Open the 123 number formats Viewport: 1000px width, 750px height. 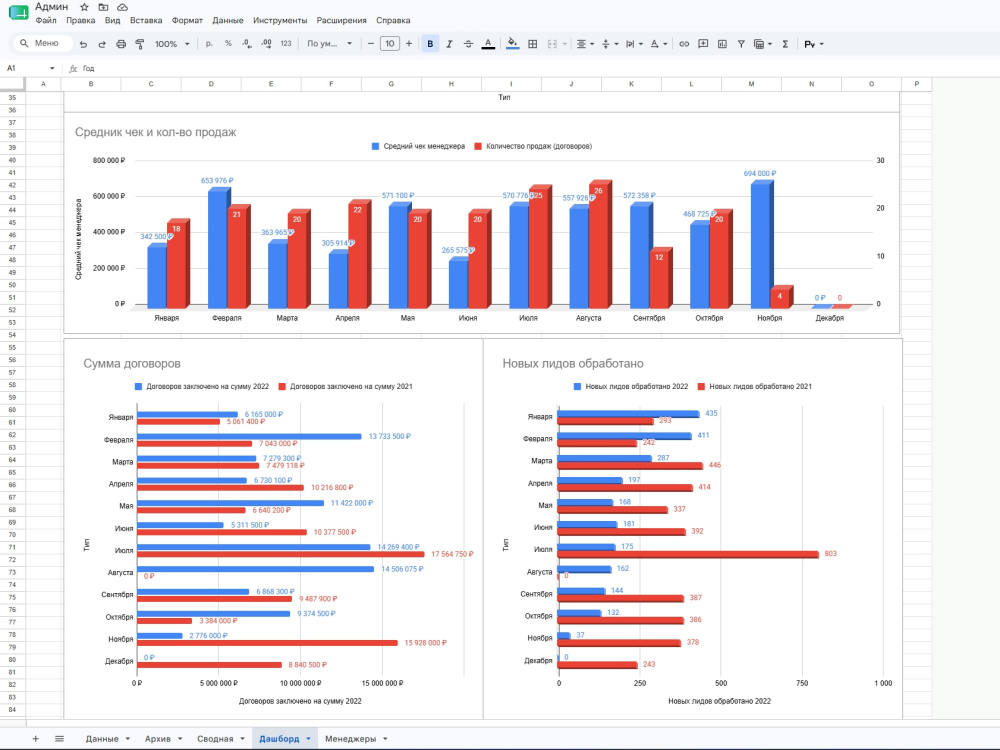pos(286,44)
